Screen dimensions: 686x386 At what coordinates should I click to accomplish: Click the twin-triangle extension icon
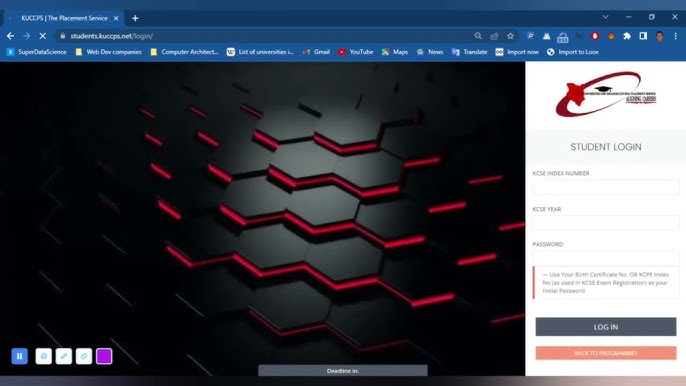pyautogui.click(x=546, y=36)
